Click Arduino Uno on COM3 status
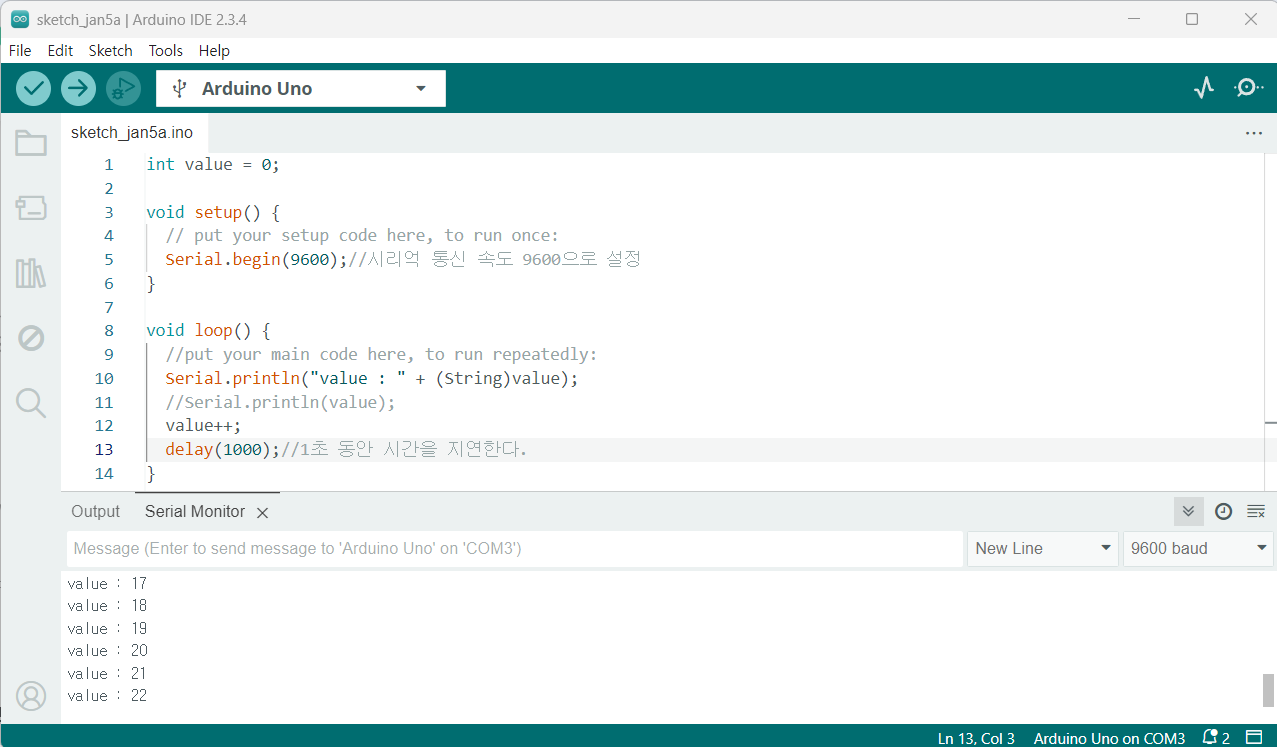 pyautogui.click(x=1109, y=738)
